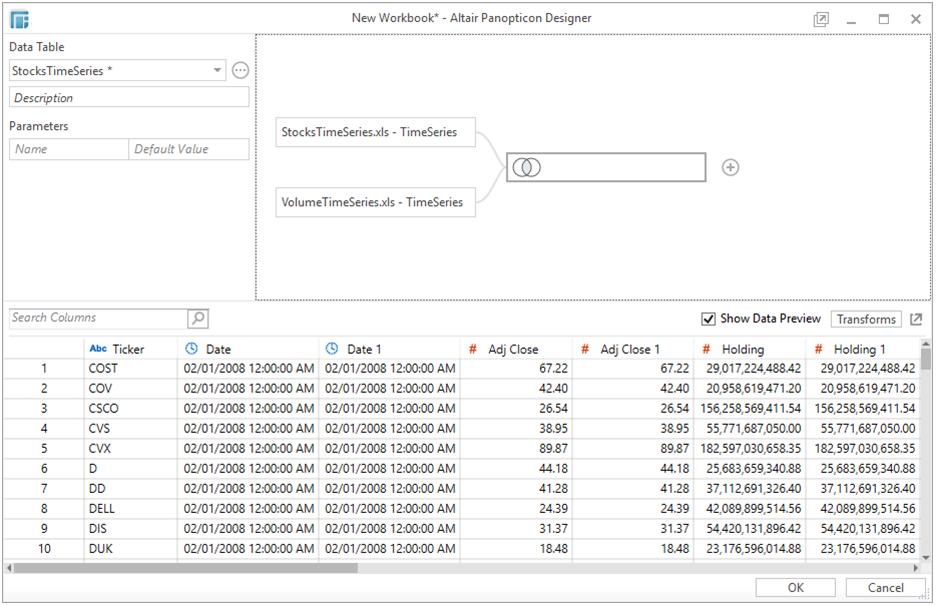Uncheck the Show Data Preview checkbox

tap(709, 319)
